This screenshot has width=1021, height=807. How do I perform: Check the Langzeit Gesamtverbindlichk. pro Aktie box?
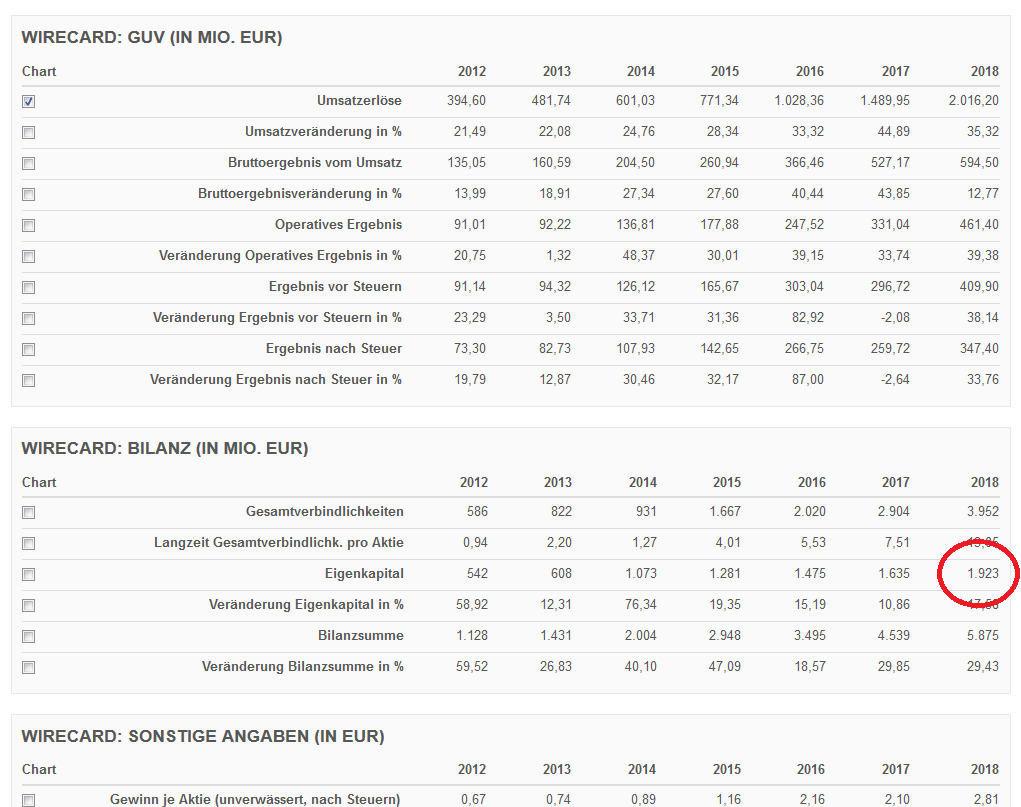(x=28, y=543)
